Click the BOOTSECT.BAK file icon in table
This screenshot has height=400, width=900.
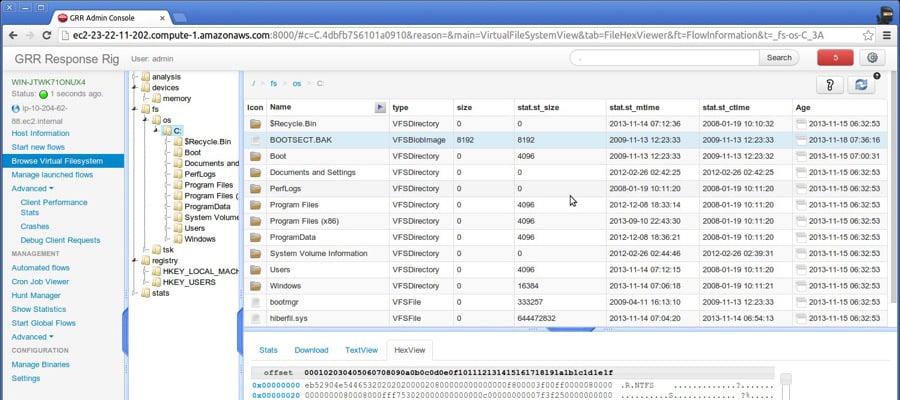pyautogui.click(x=255, y=140)
